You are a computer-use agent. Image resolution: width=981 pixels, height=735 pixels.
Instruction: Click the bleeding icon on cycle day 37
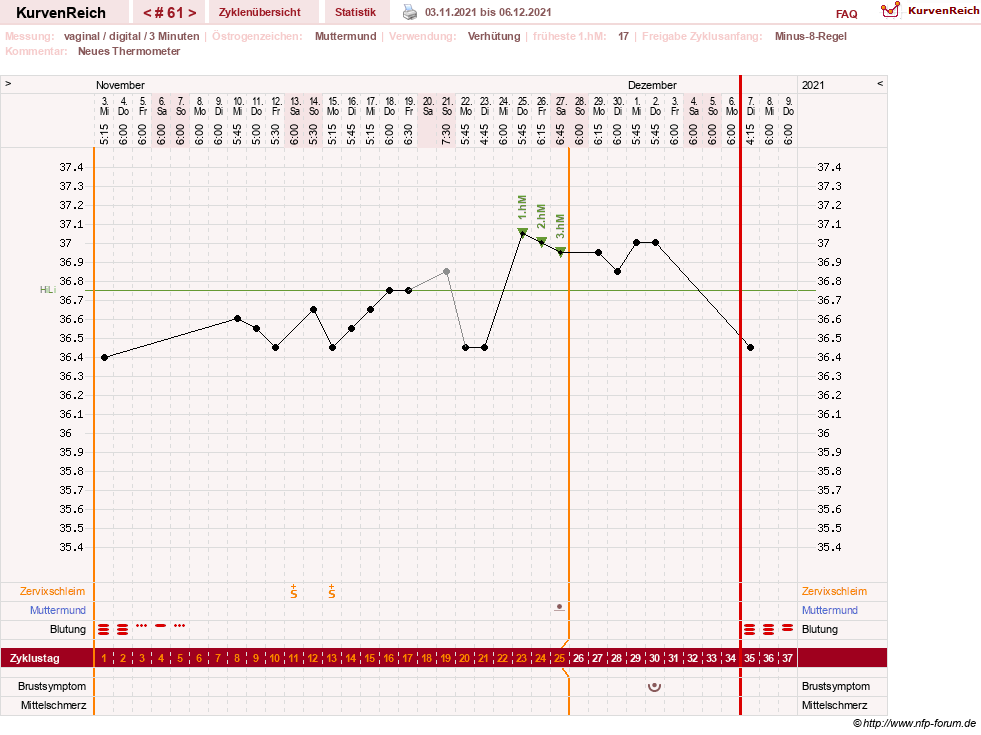coord(788,627)
